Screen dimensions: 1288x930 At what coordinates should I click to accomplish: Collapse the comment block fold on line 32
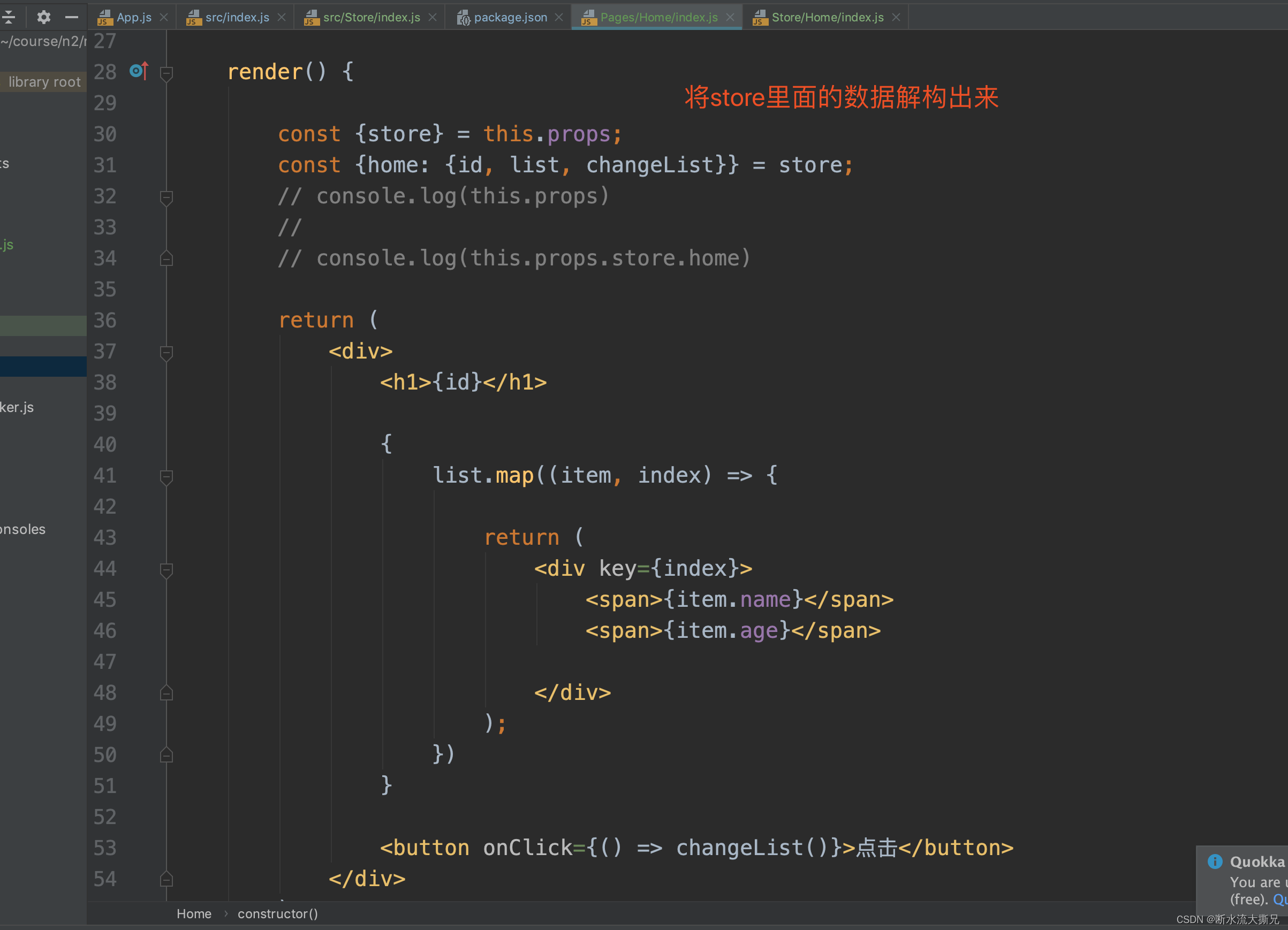(x=166, y=197)
